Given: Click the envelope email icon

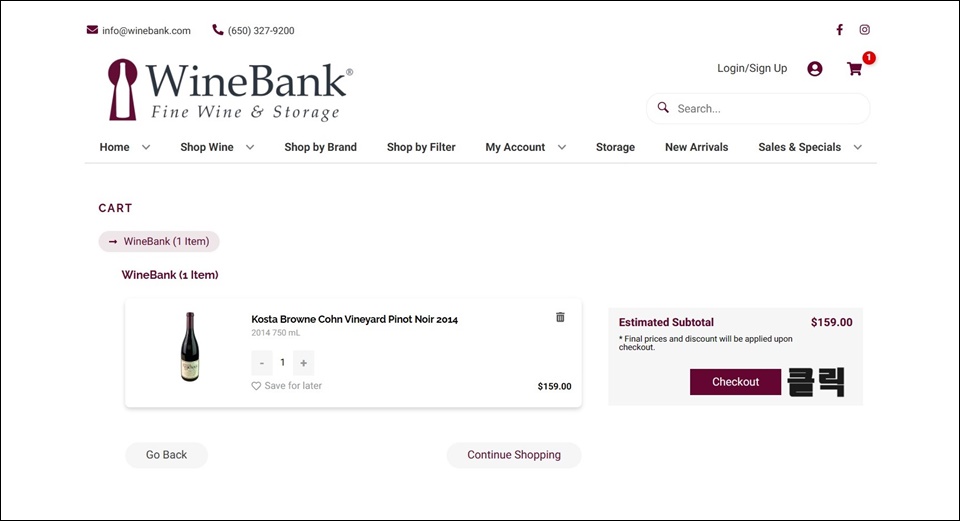Looking at the screenshot, I should [92, 29].
